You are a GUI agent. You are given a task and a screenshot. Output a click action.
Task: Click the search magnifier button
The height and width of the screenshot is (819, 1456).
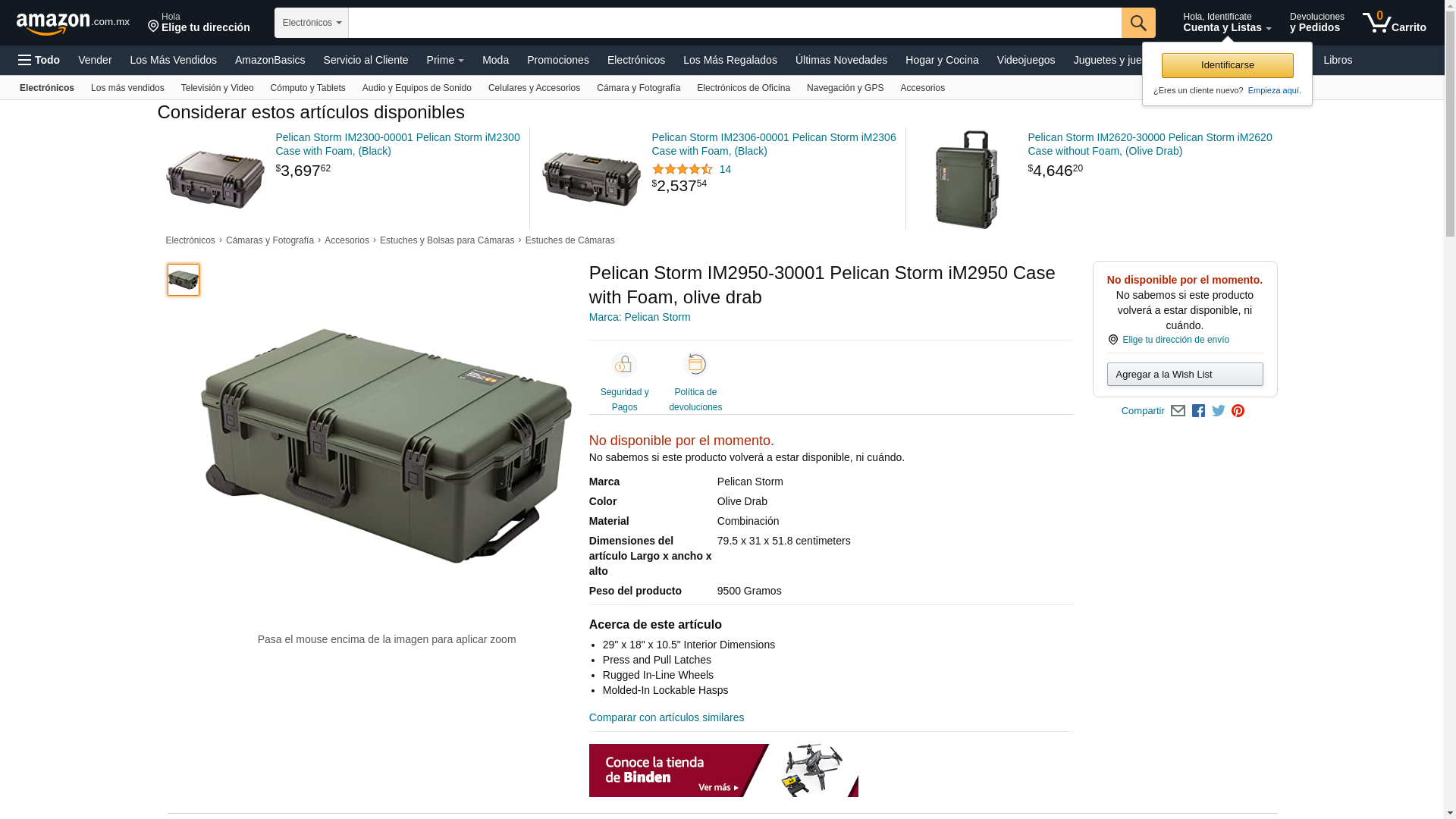click(1137, 23)
